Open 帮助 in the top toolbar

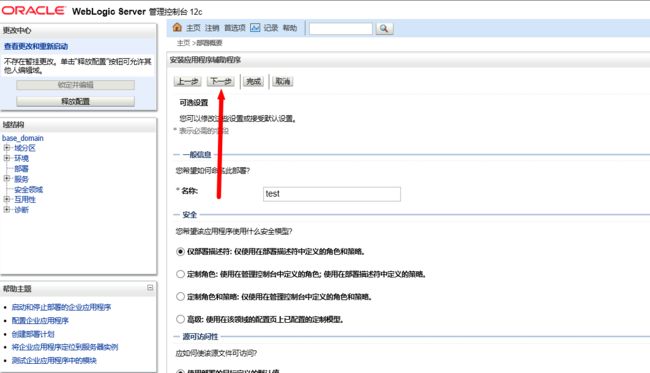290,28
